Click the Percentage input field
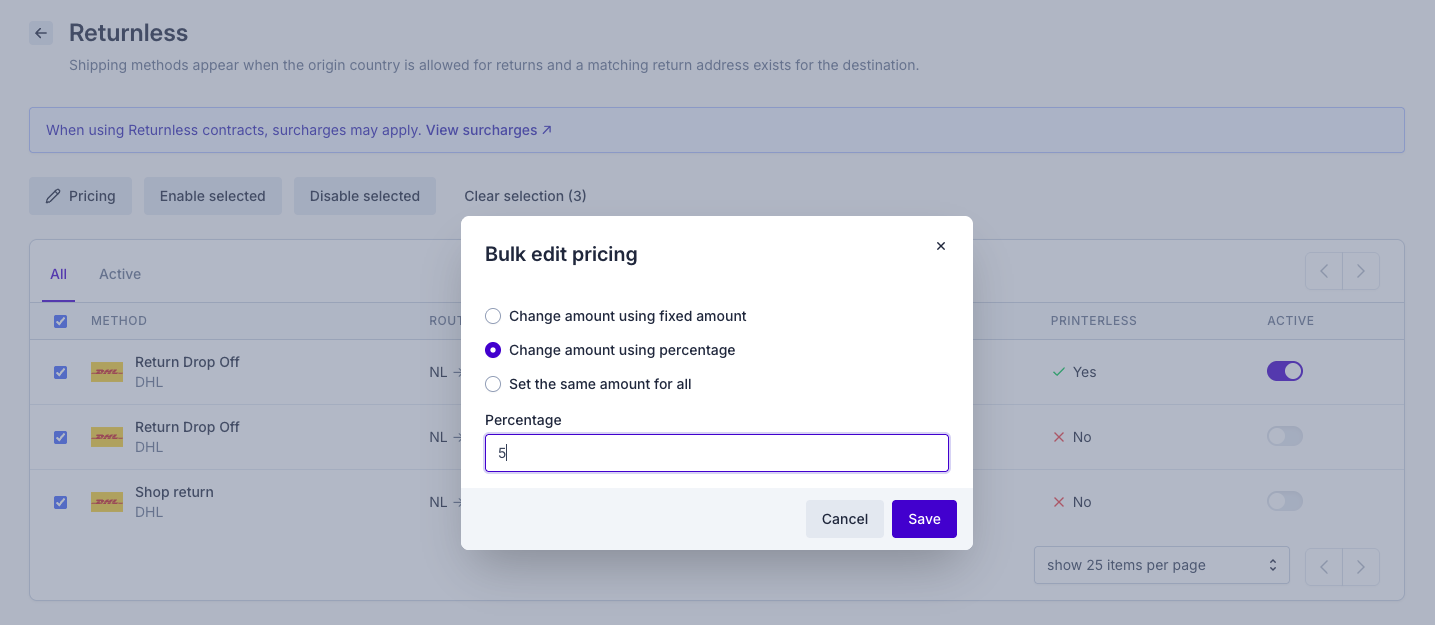1435x625 pixels. pos(716,453)
